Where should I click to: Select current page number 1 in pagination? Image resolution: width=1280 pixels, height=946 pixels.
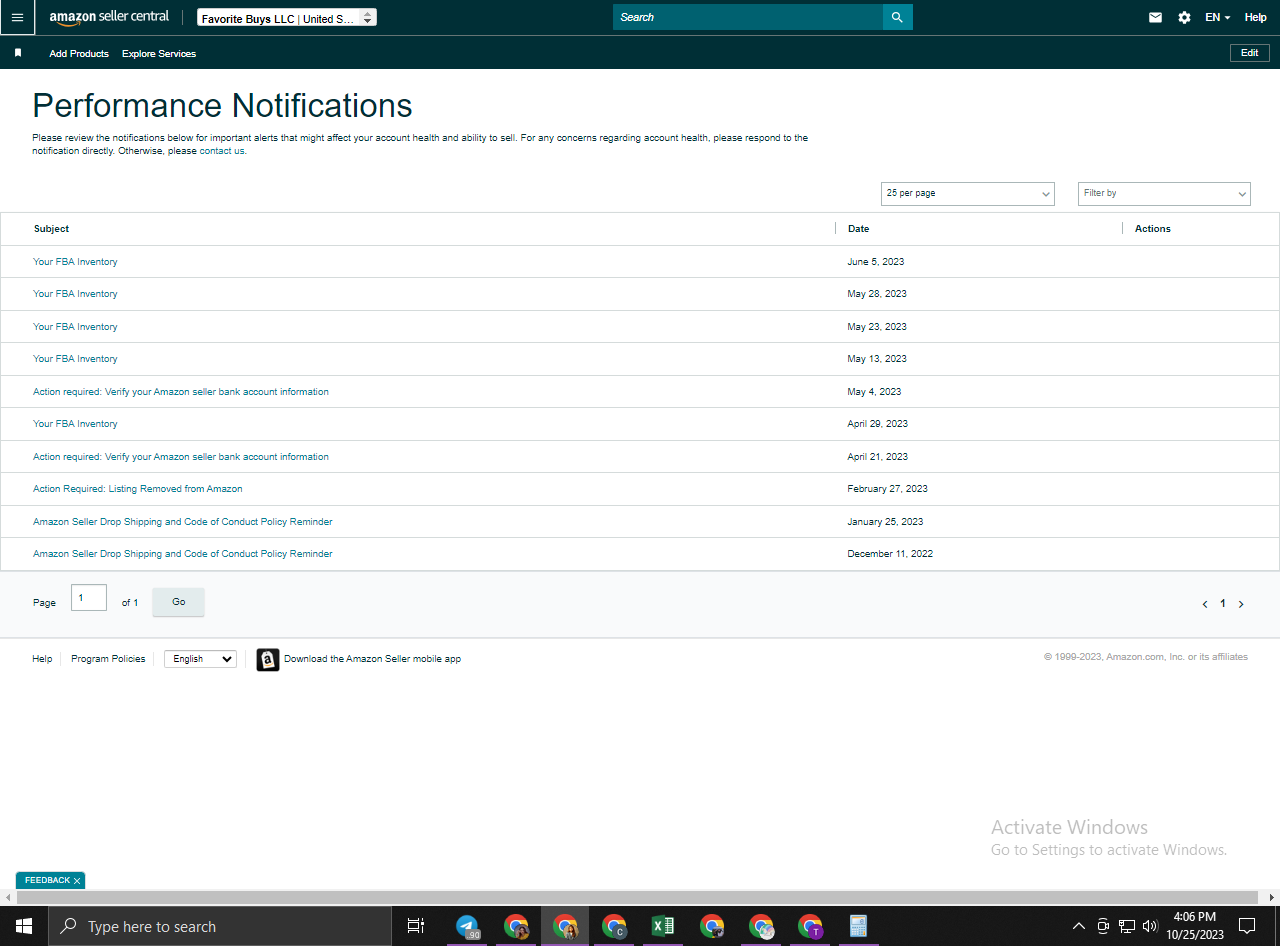1223,604
